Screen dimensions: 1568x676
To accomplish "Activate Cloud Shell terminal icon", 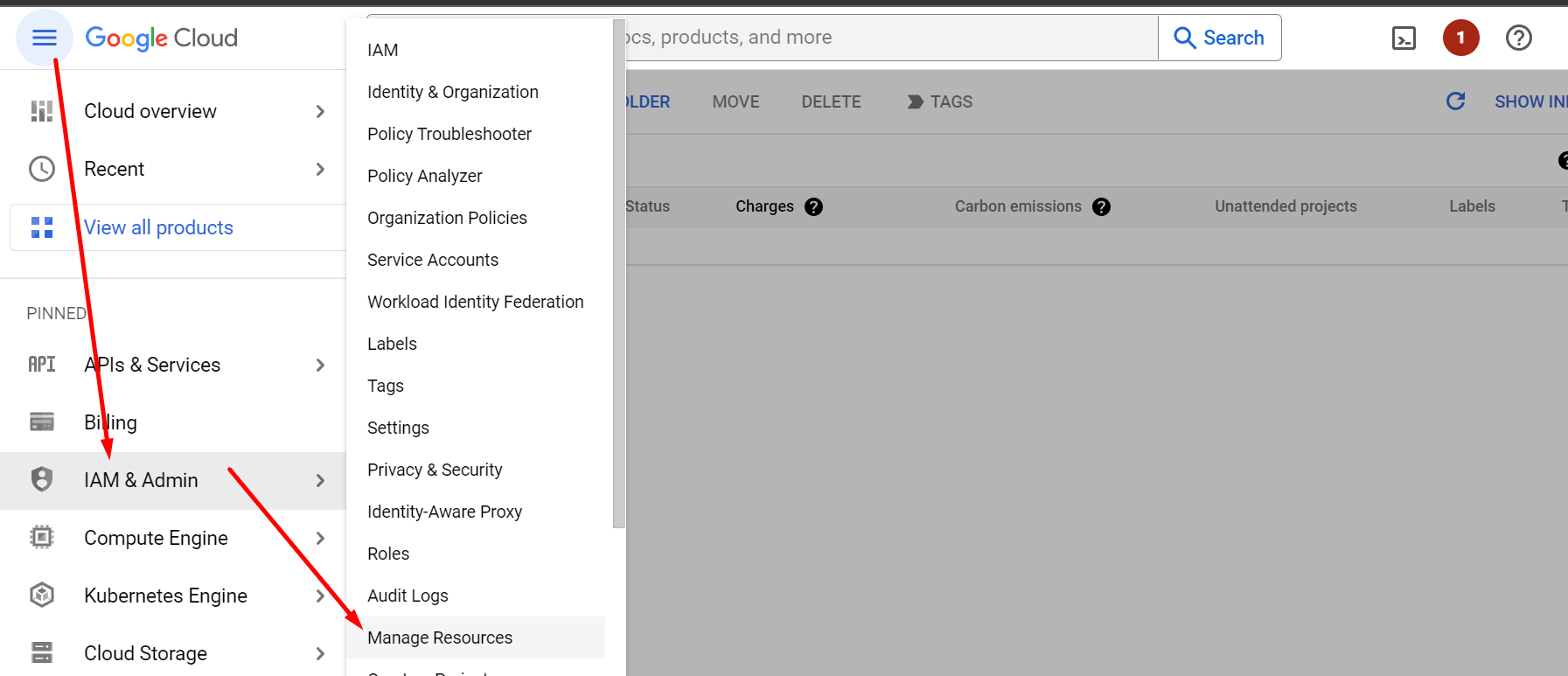I will [1404, 38].
